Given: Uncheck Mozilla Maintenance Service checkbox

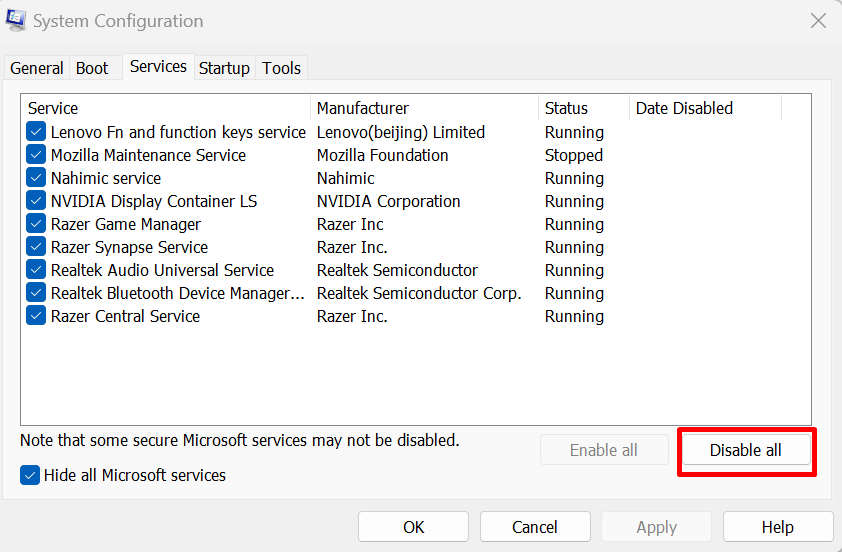Looking at the screenshot, I should pos(36,155).
